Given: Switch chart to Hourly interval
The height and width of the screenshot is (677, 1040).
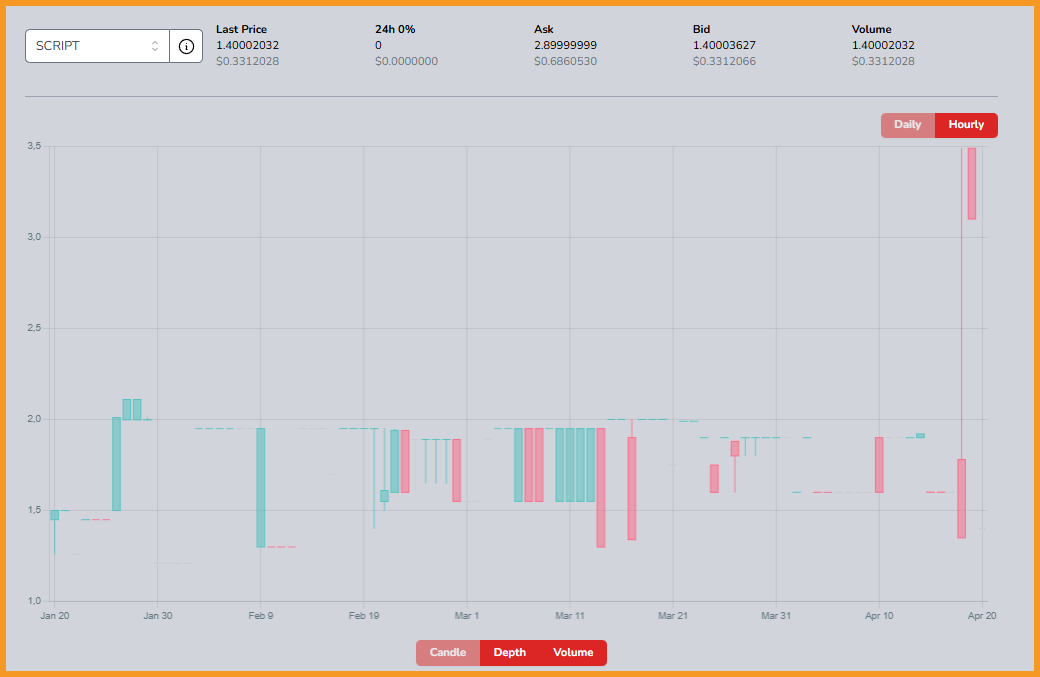Looking at the screenshot, I should coord(966,125).
